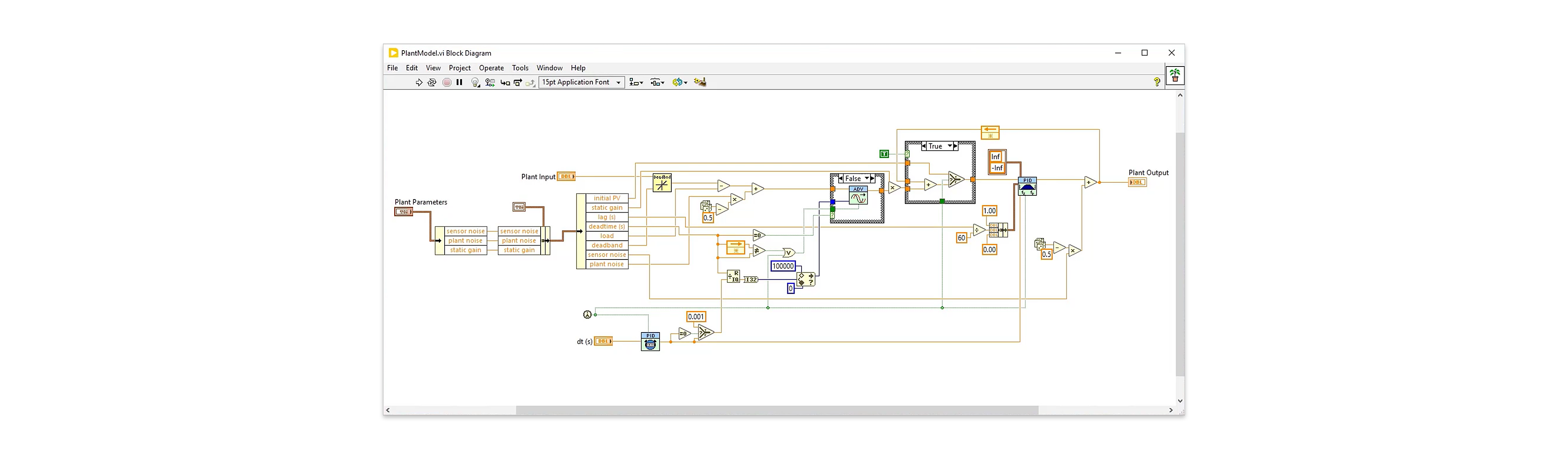Go to next case of False structure

873,179
